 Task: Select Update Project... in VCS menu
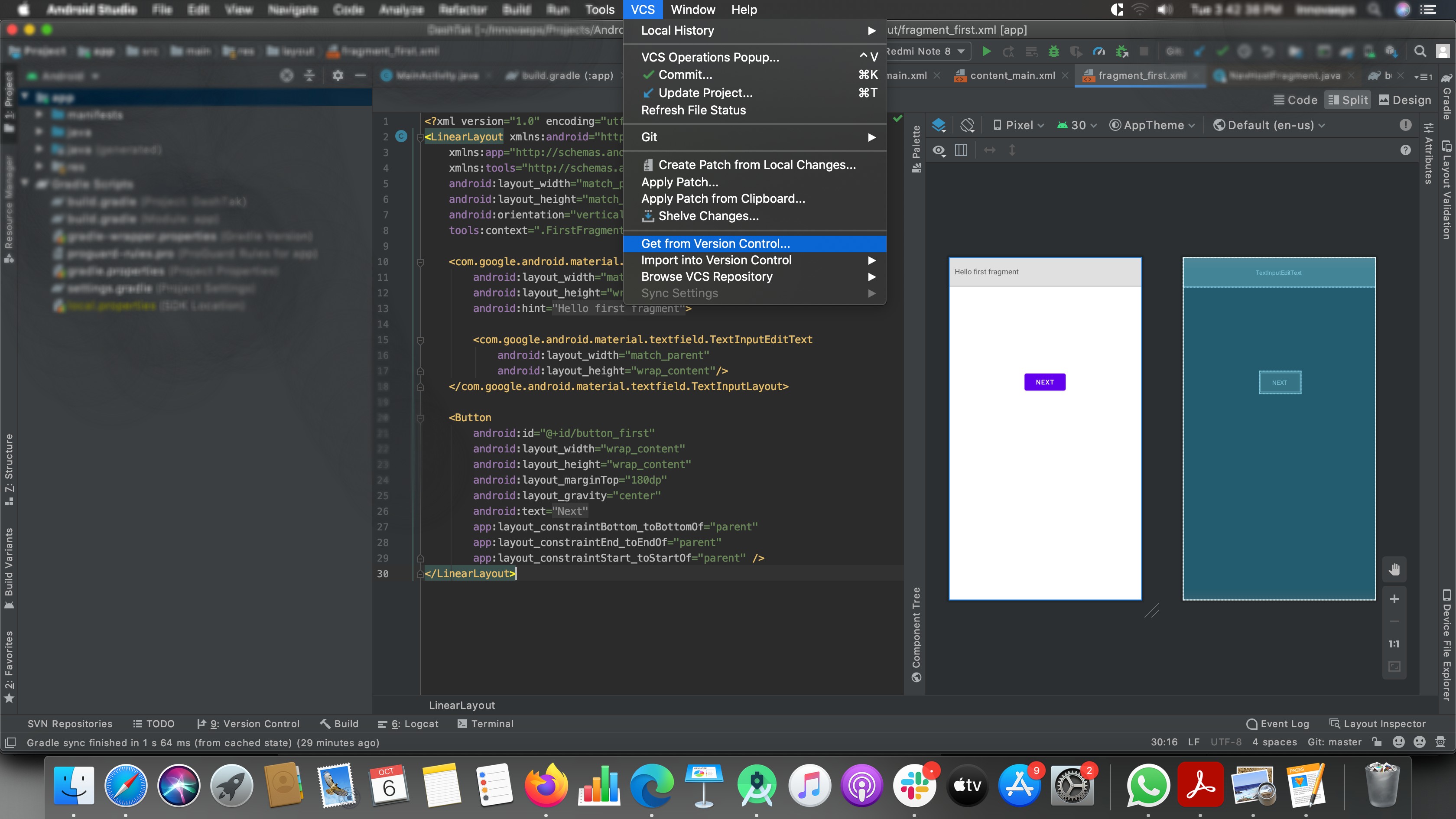click(x=754, y=93)
